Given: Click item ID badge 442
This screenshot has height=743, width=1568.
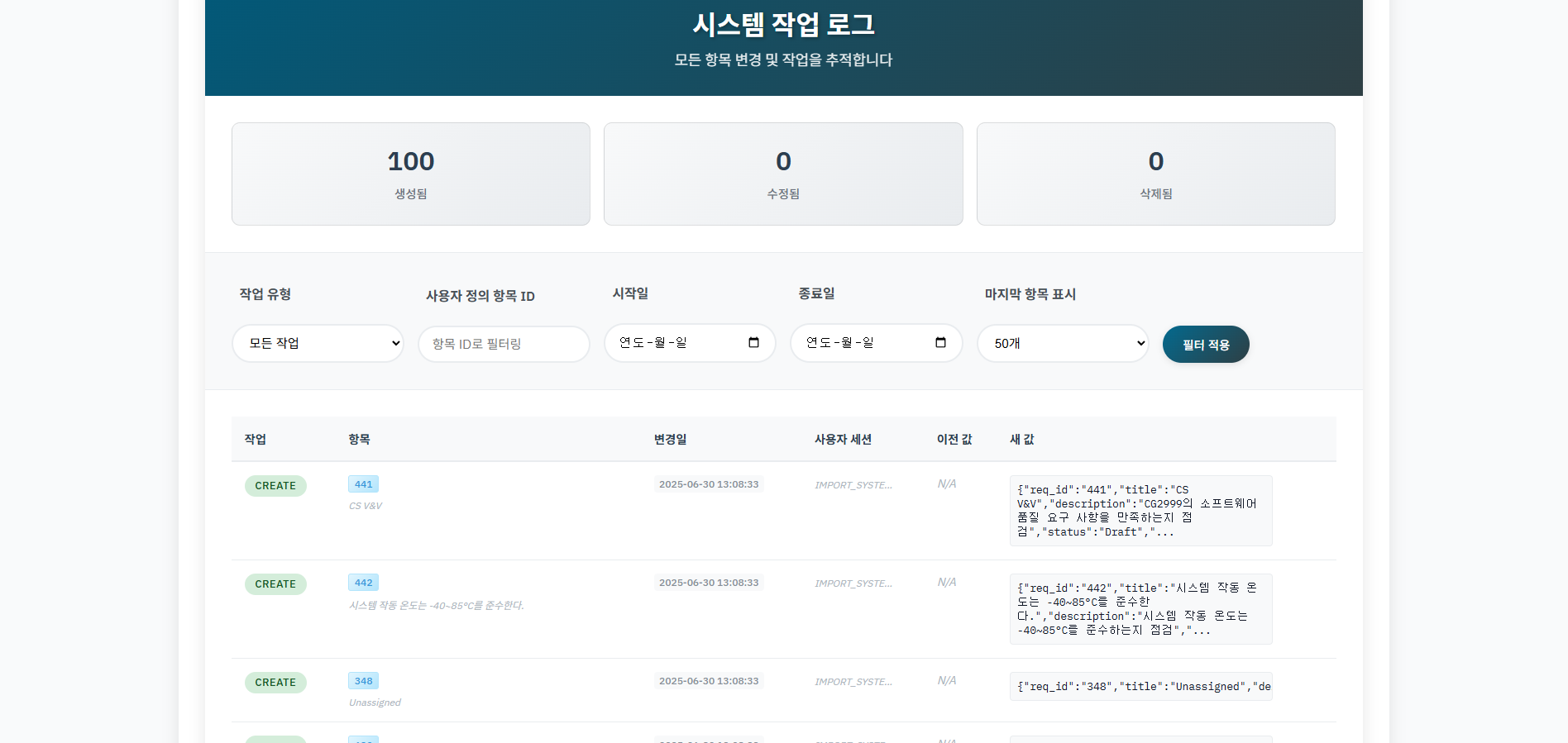Looking at the screenshot, I should pyautogui.click(x=363, y=583).
